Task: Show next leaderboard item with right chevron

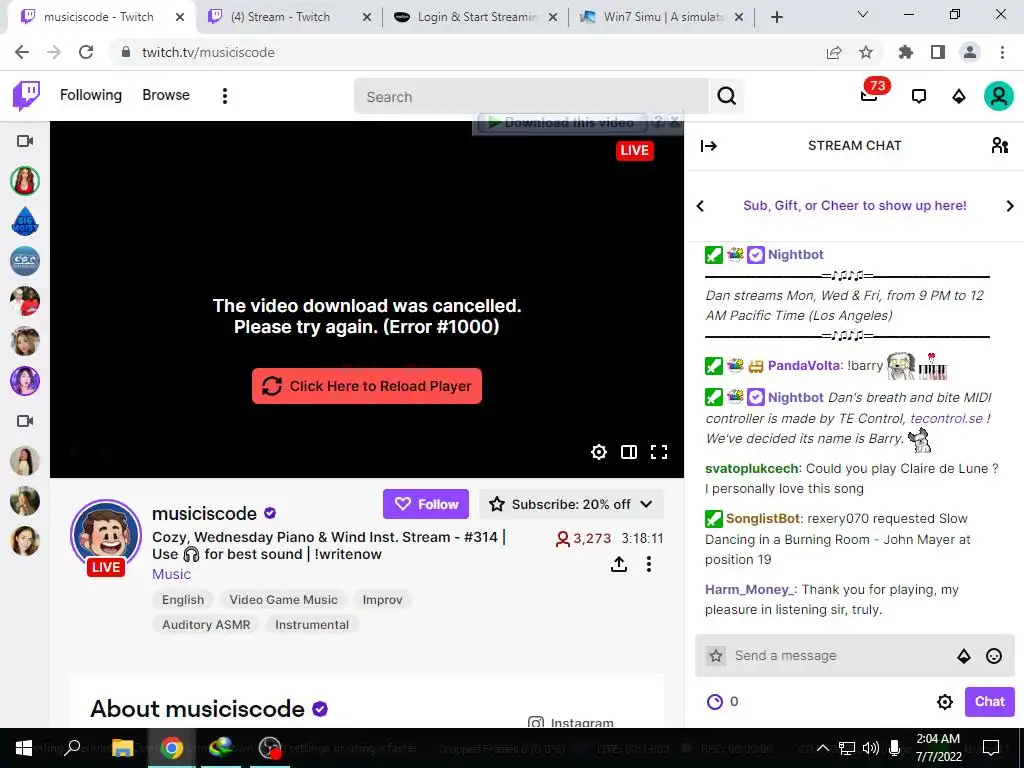Action: click(x=1010, y=206)
